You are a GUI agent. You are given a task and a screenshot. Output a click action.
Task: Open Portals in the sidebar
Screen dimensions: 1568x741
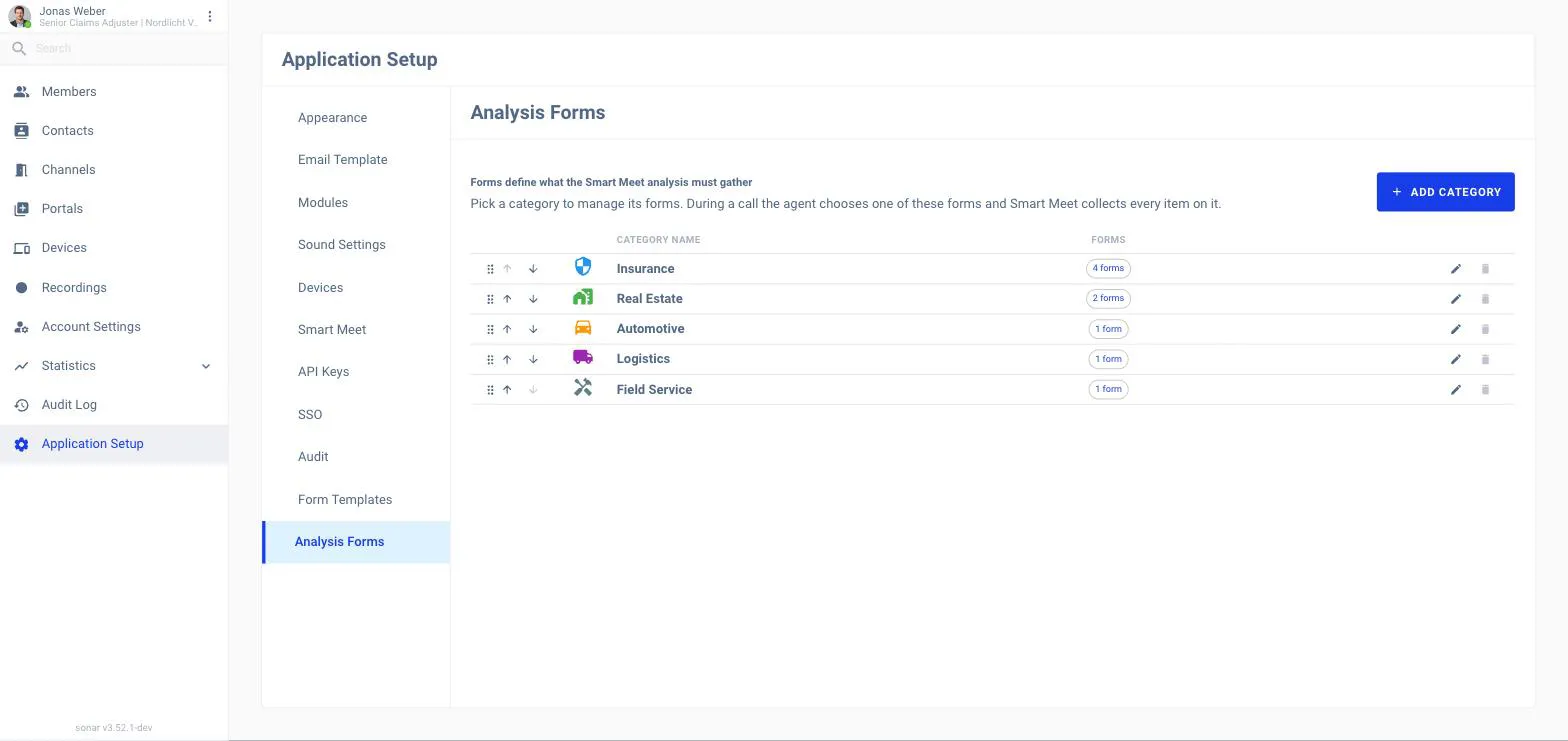click(114, 209)
